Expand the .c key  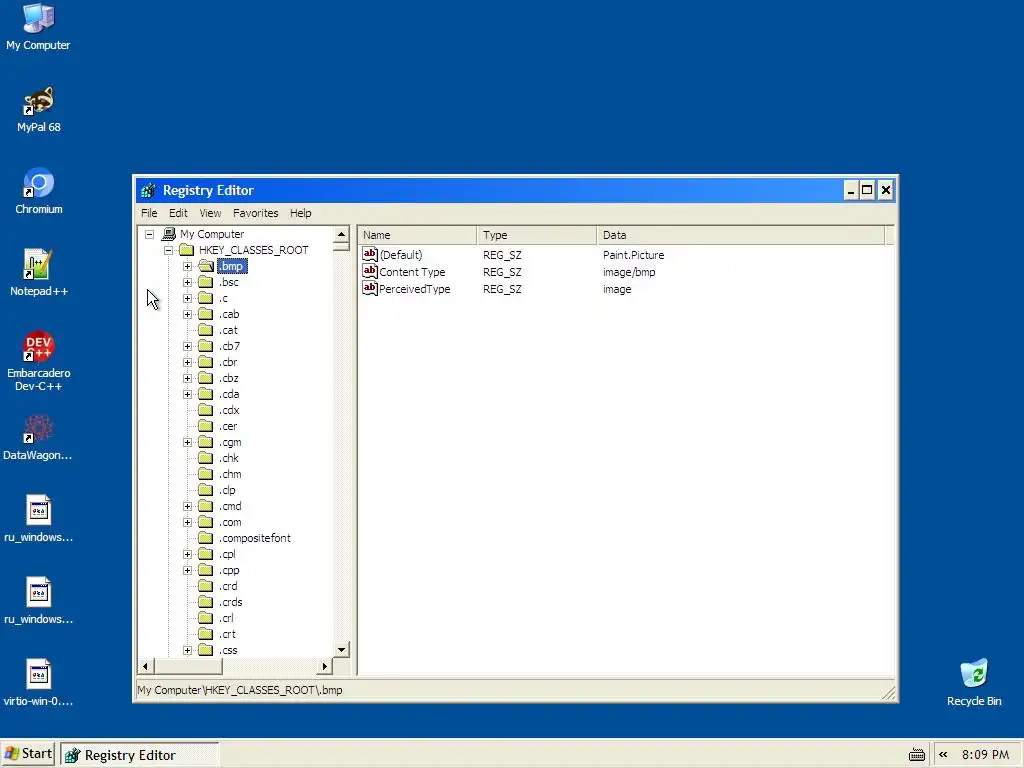187,298
